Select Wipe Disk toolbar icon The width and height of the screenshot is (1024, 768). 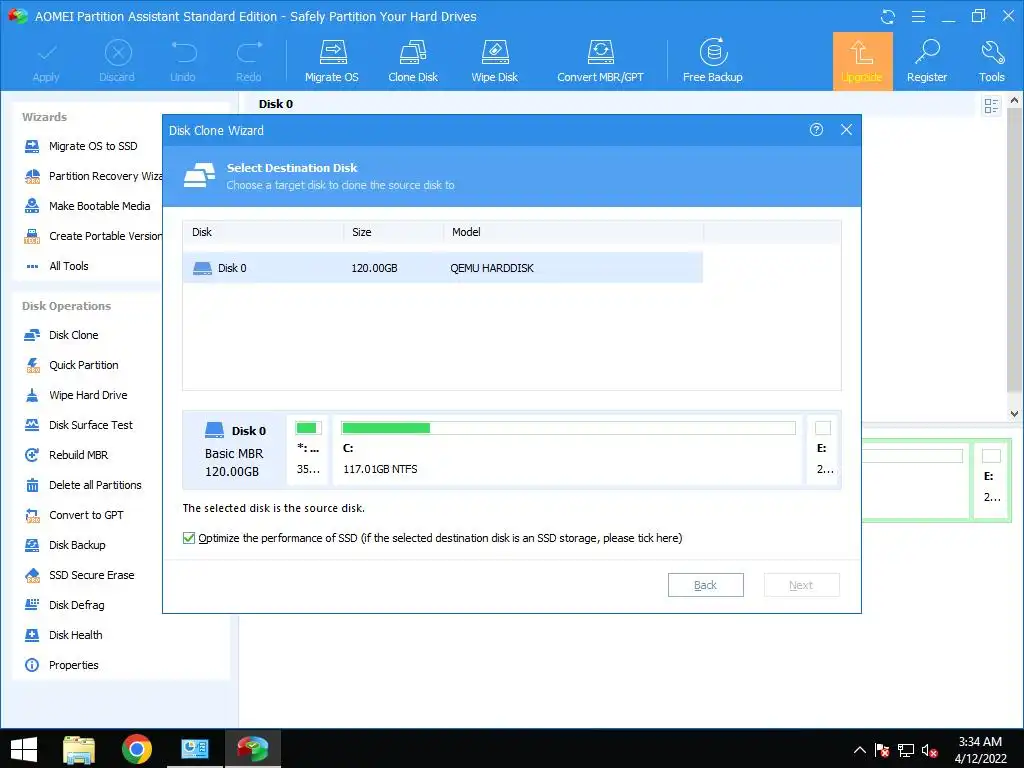click(494, 61)
